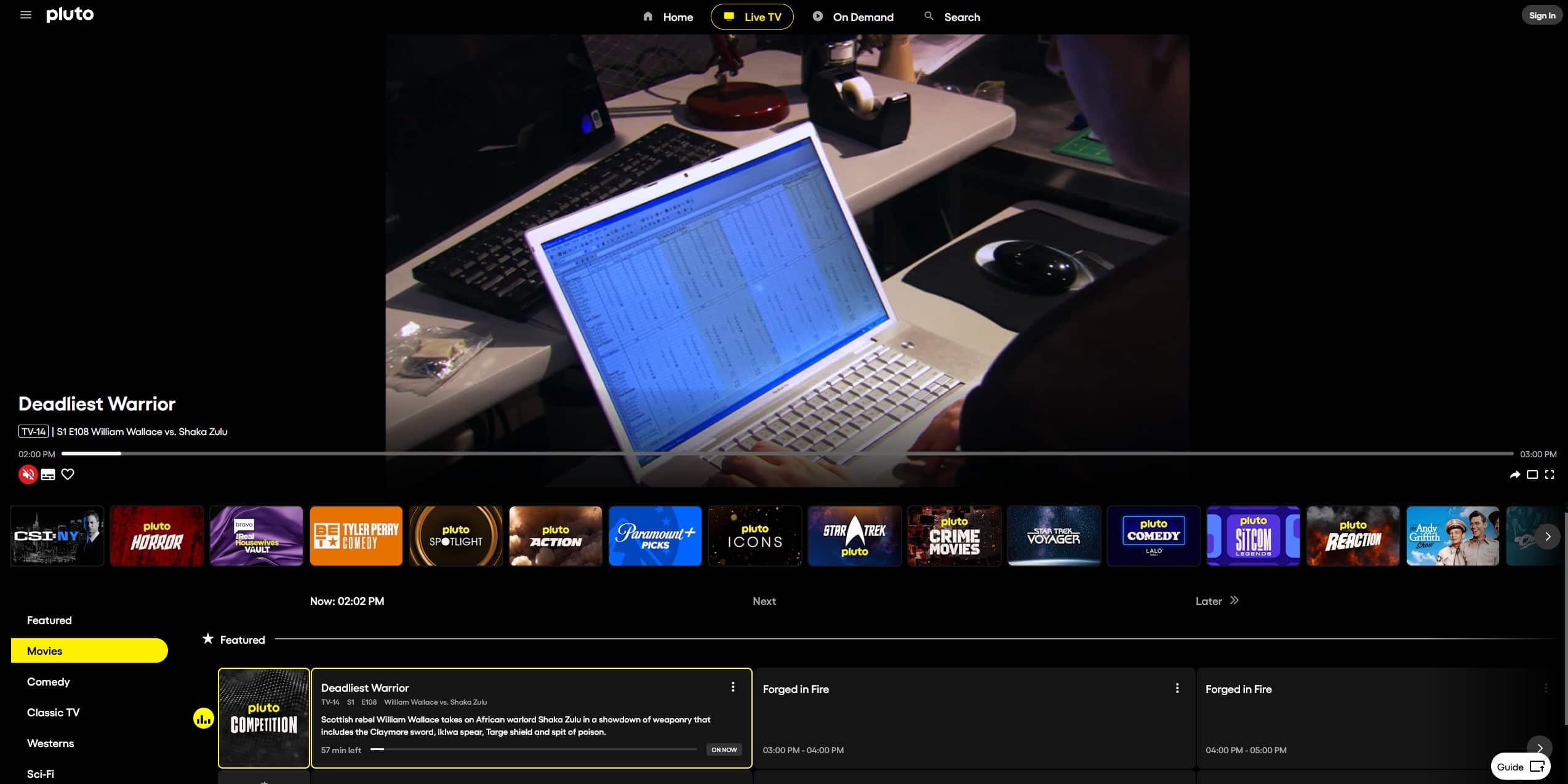Image resolution: width=1568 pixels, height=784 pixels.
Task: Select Live TV tab
Action: click(752, 17)
